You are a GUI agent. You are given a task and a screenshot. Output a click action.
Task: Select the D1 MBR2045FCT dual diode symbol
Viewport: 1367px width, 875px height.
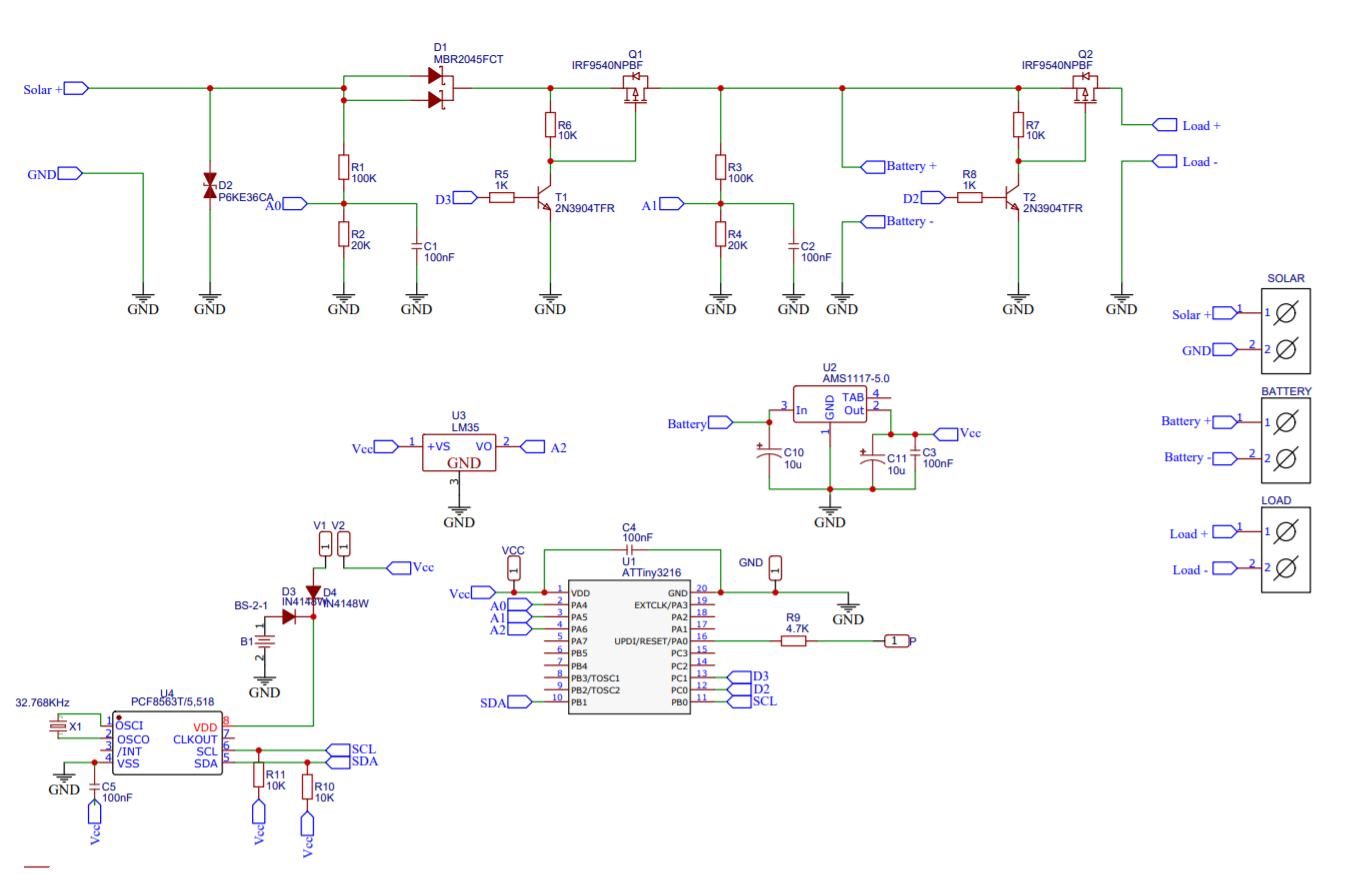440,87
